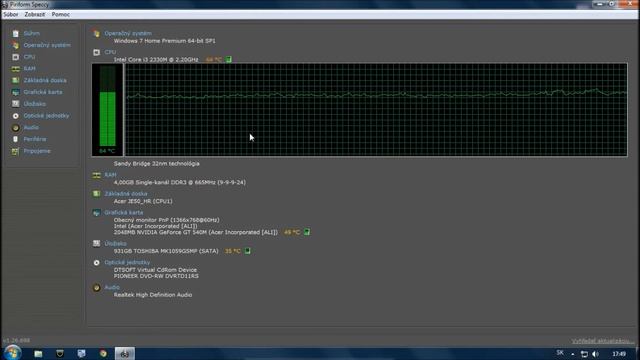The image size is (640, 360).
Task: Open Chrome from the taskbar
Action: click(x=103, y=353)
